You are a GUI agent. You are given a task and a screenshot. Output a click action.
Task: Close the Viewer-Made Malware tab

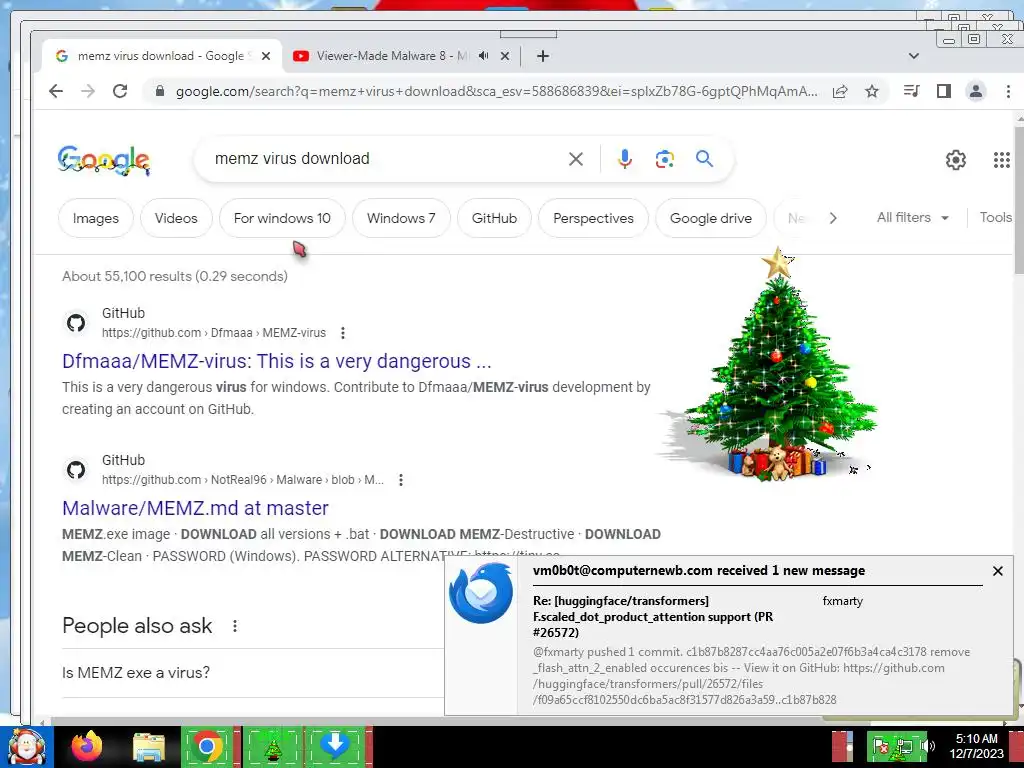(505, 56)
